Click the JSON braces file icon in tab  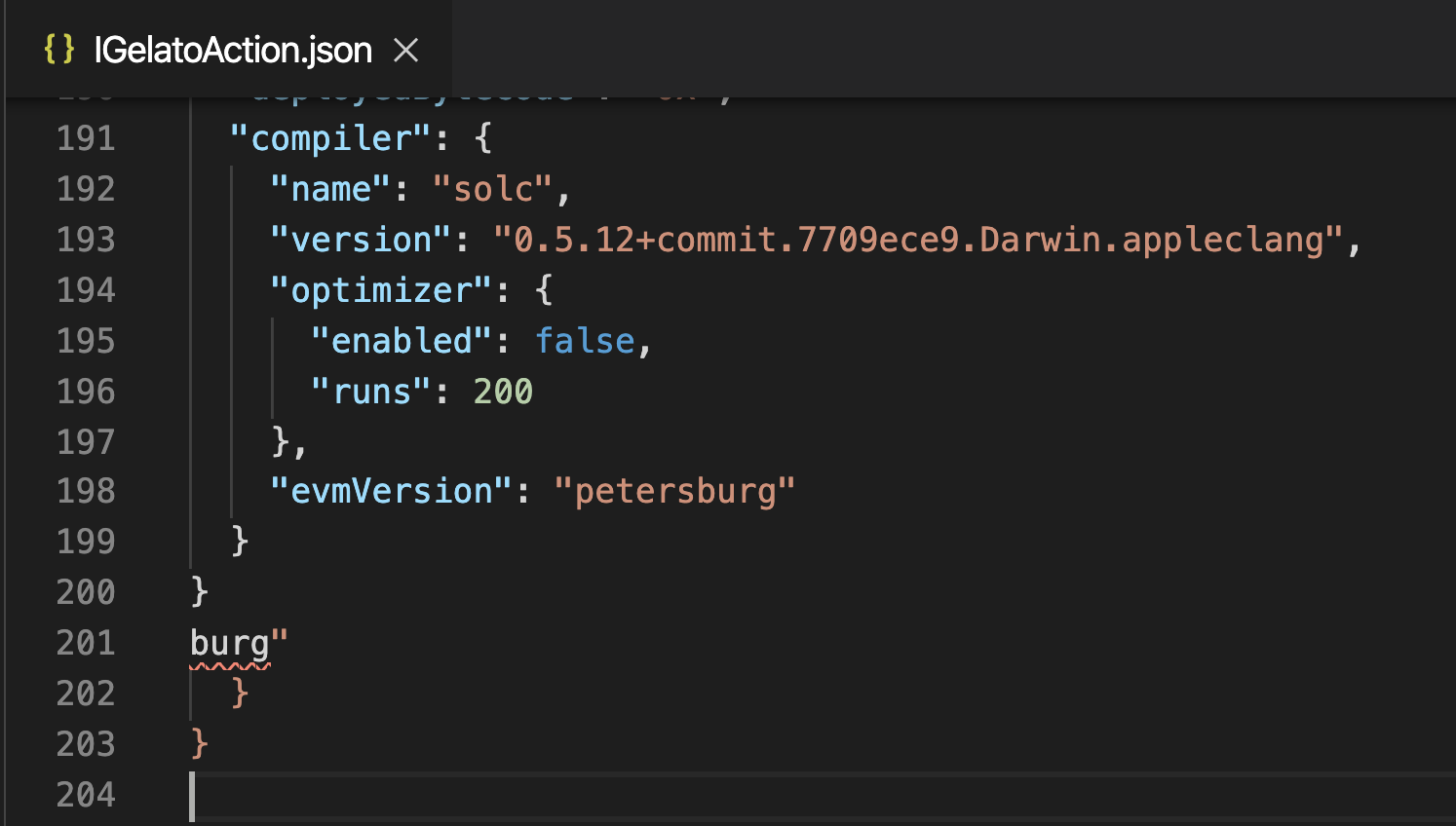(59, 49)
